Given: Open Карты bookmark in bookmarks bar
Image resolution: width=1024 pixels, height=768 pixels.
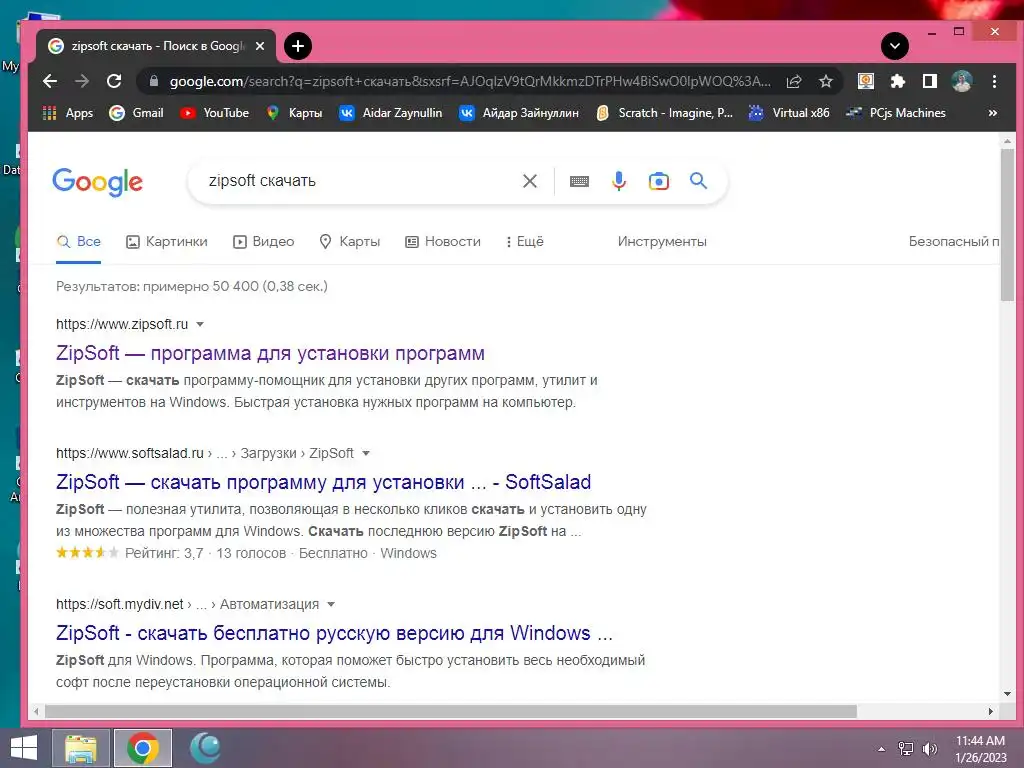Looking at the screenshot, I should point(295,113).
